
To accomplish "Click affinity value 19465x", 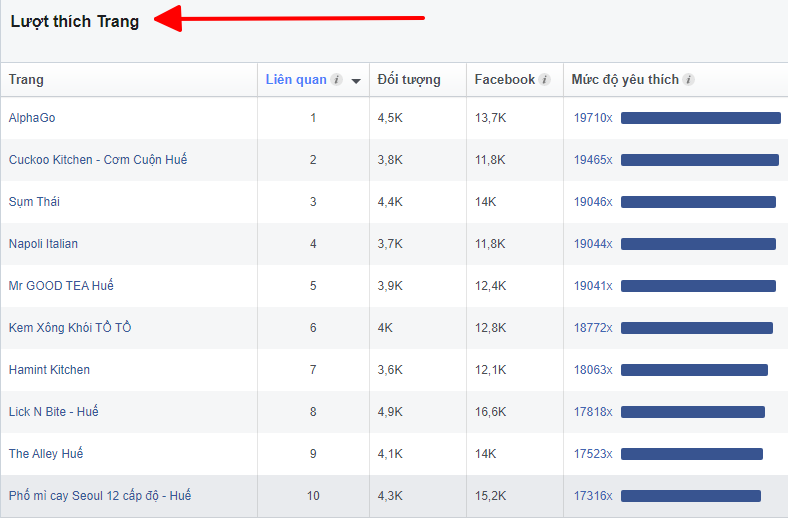I will pyautogui.click(x=593, y=160).
